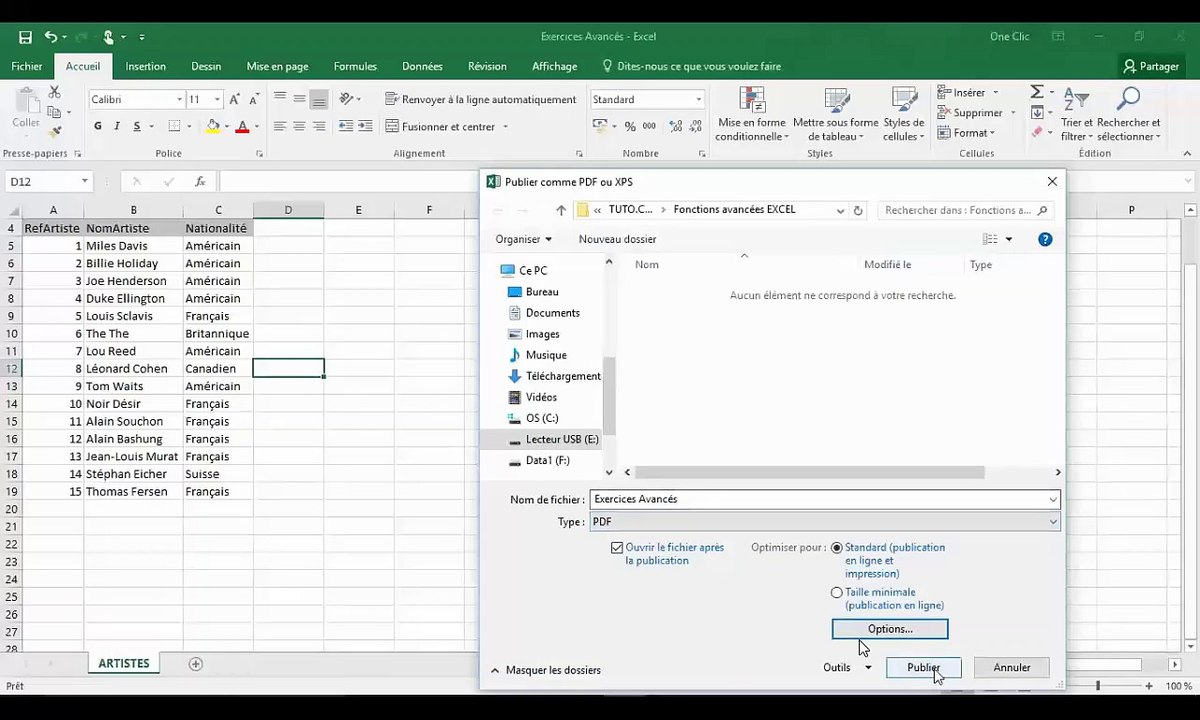The image size is (1200, 720).
Task: Undo the last action in Excel
Action: (50, 37)
